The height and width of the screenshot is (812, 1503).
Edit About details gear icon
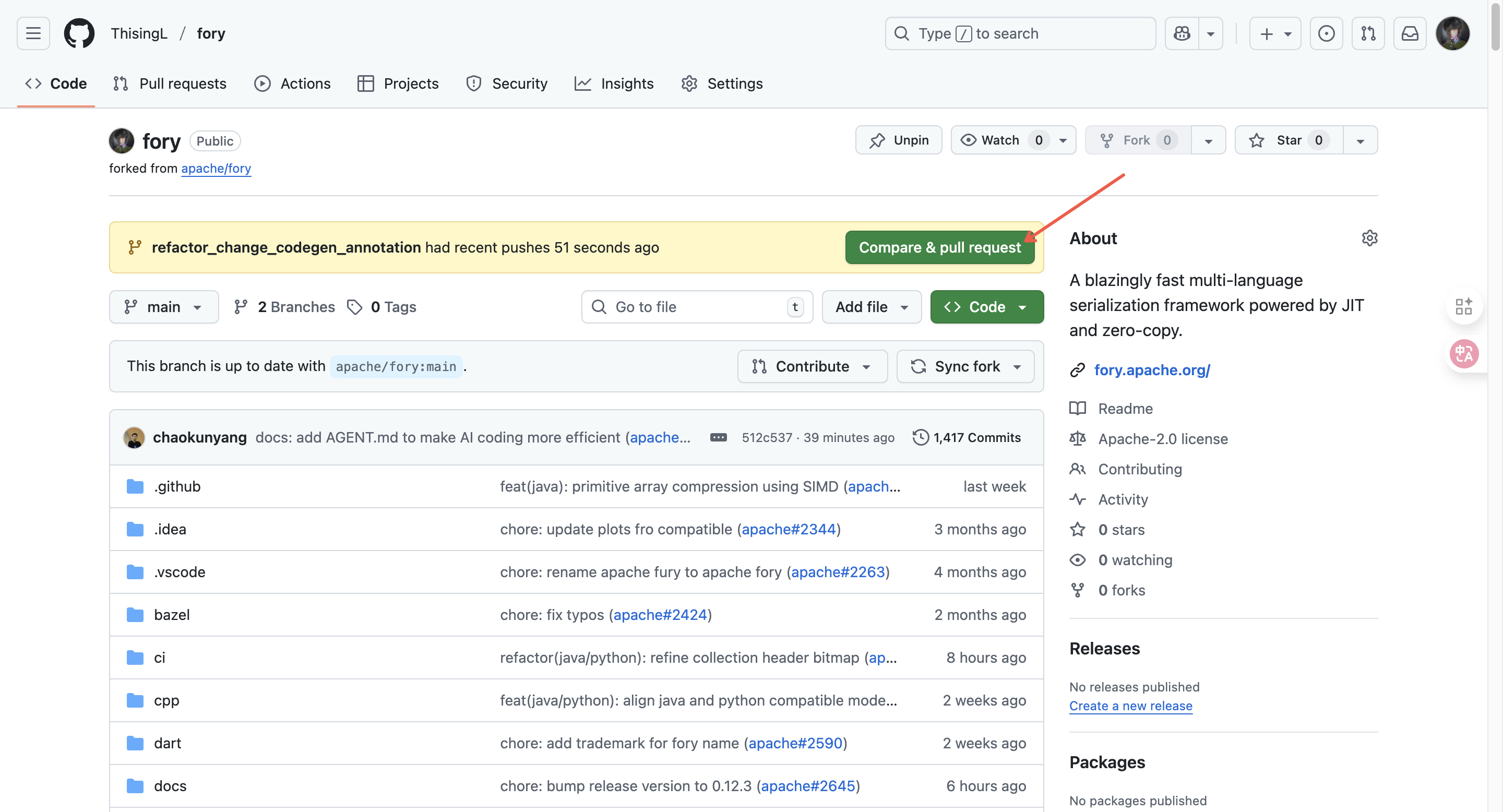1369,238
